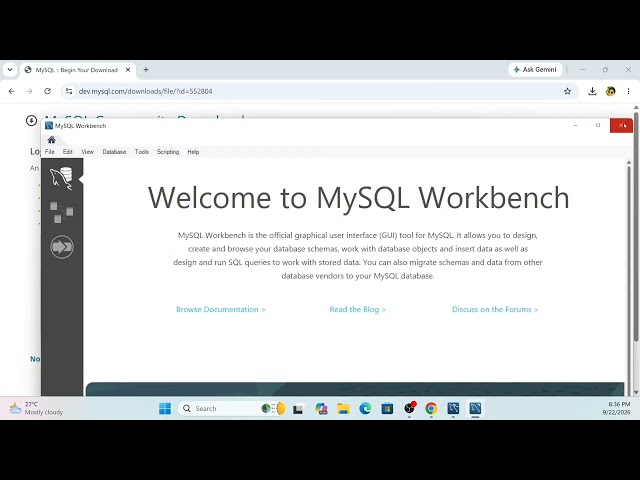Image resolution: width=640 pixels, height=480 pixels.
Task: Open the Chrome three-dot menu
Action: pyautogui.click(x=629, y=91)
